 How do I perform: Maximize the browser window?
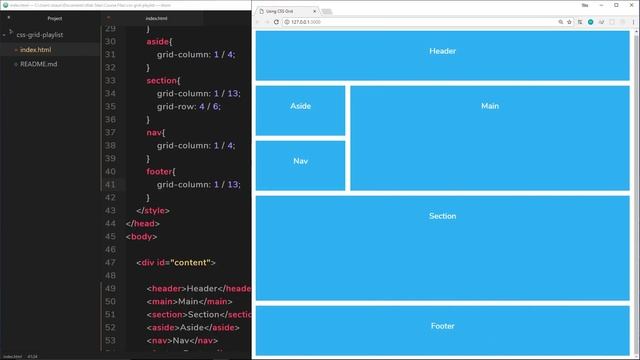click(616, 5)
